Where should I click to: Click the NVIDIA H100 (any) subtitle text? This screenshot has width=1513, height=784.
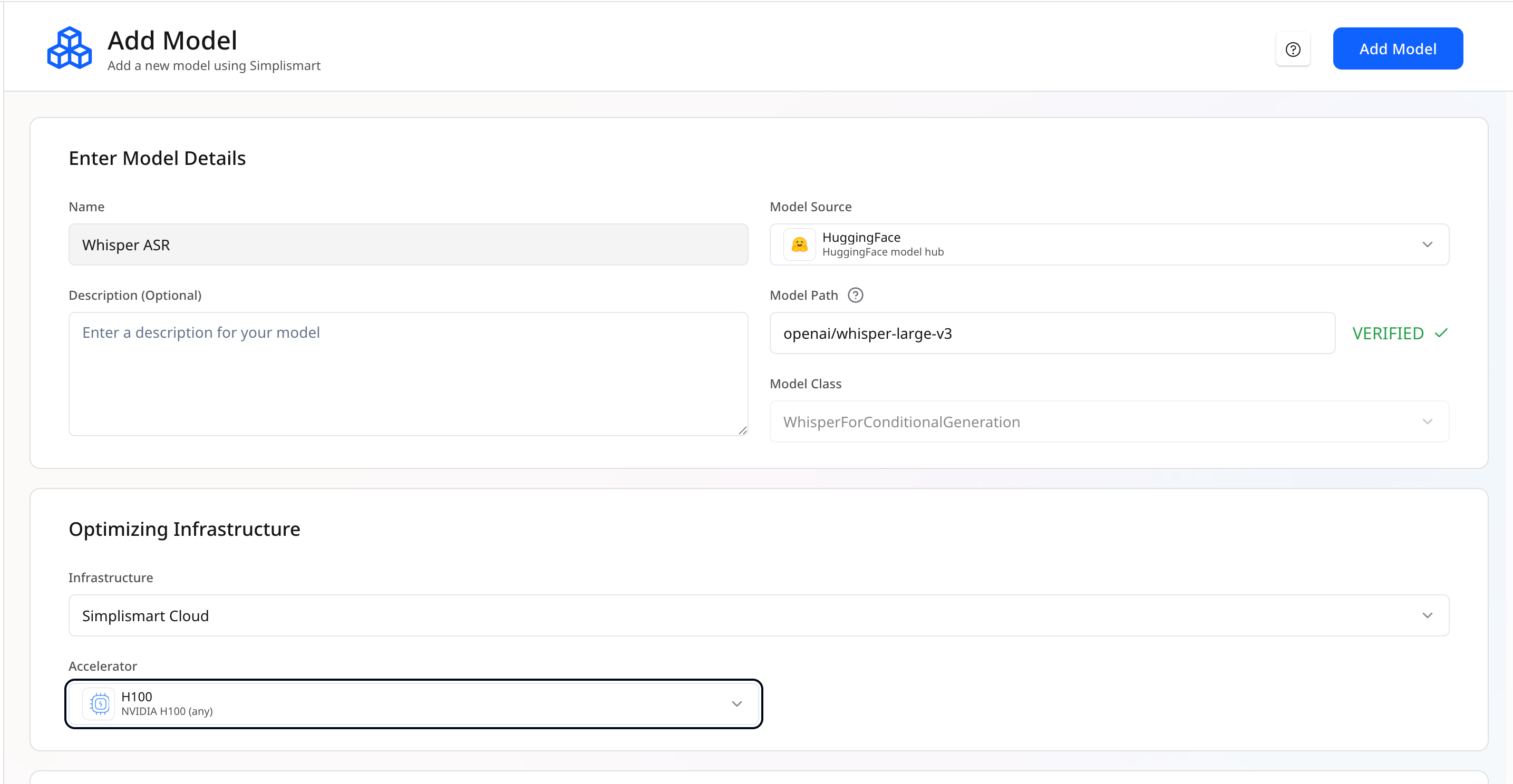pos(167,711)
